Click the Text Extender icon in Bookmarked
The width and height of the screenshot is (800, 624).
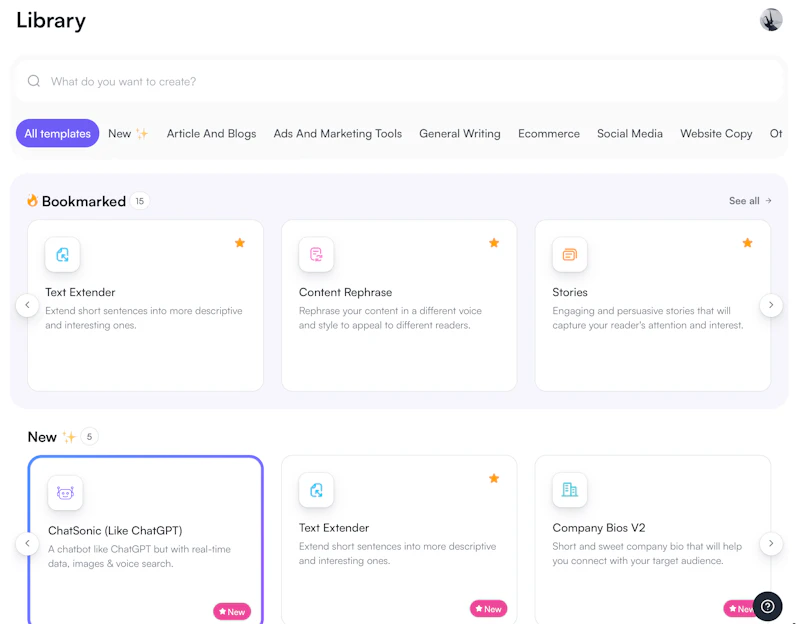pos(62,255)
